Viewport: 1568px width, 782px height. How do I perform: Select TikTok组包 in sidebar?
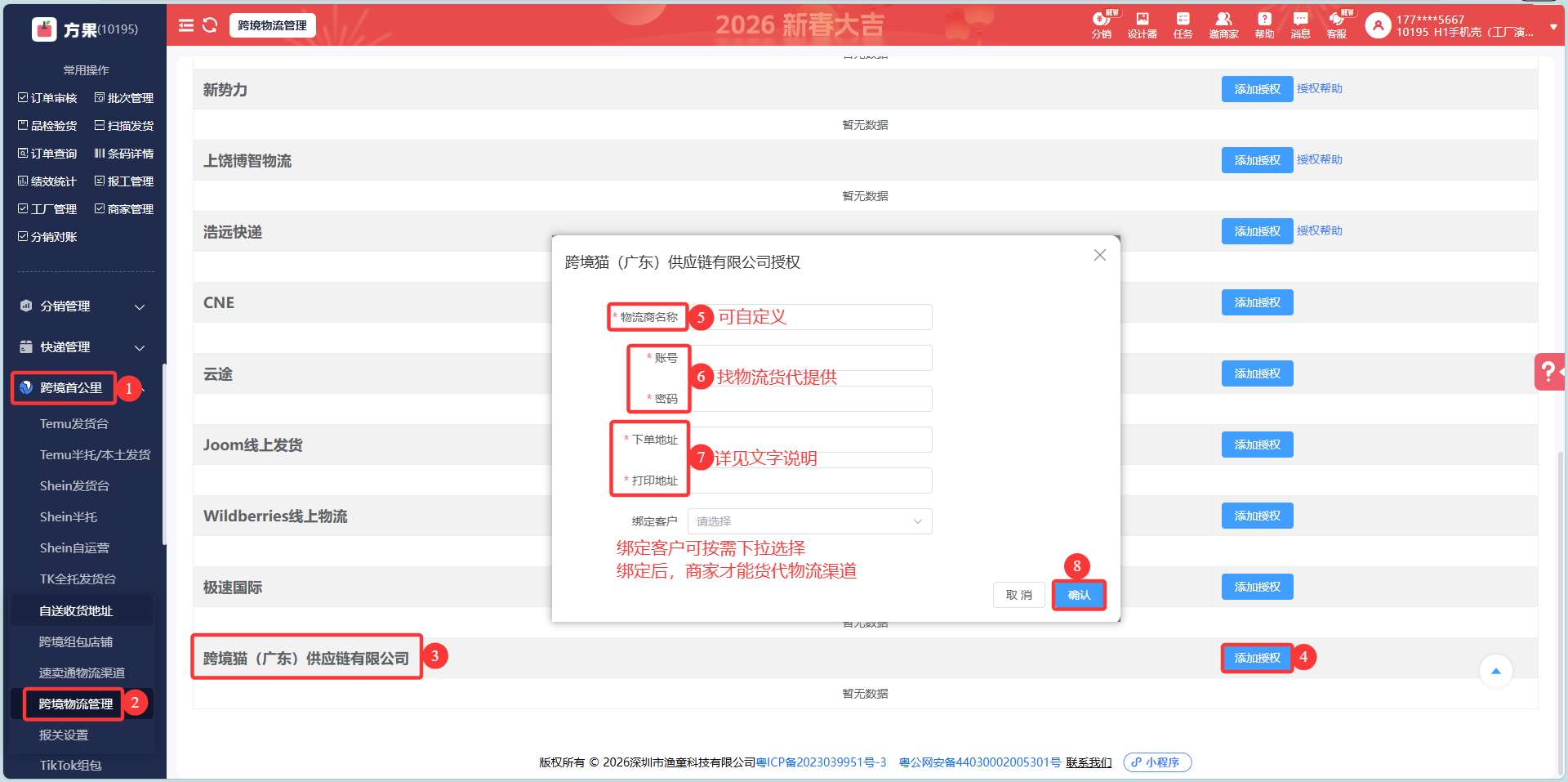(71, 766)
